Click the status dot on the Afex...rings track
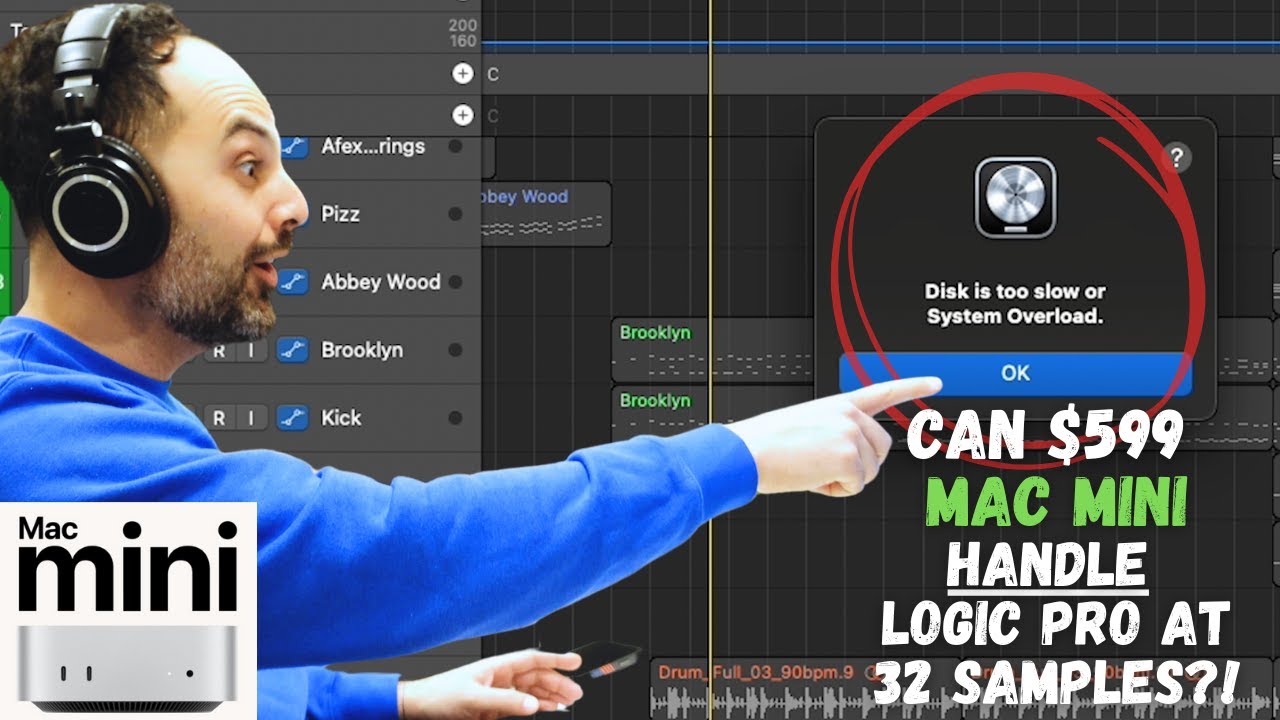The image size is (1280, 720). click(456, 146)
